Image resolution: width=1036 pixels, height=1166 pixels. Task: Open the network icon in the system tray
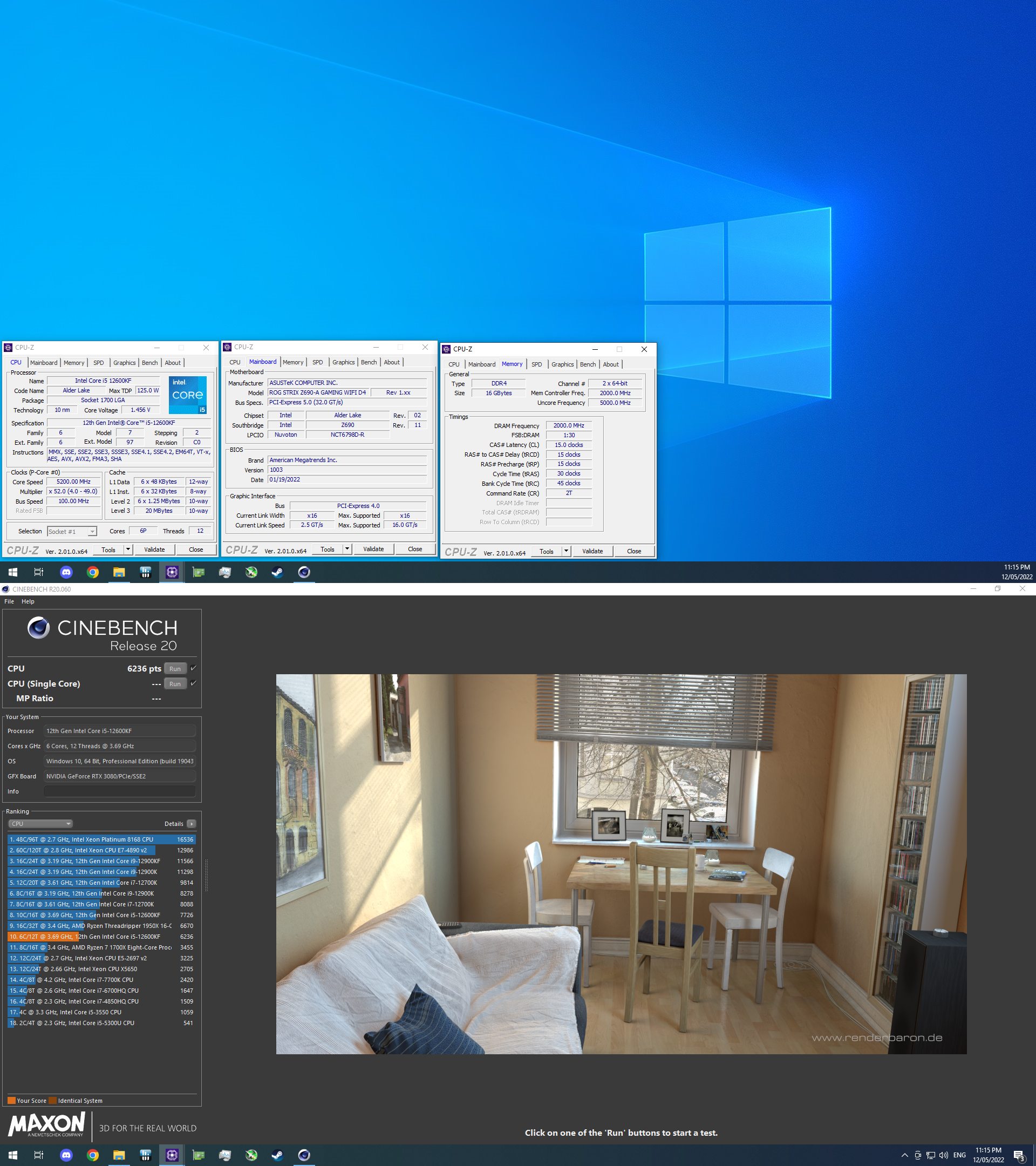coord(931,1155)
